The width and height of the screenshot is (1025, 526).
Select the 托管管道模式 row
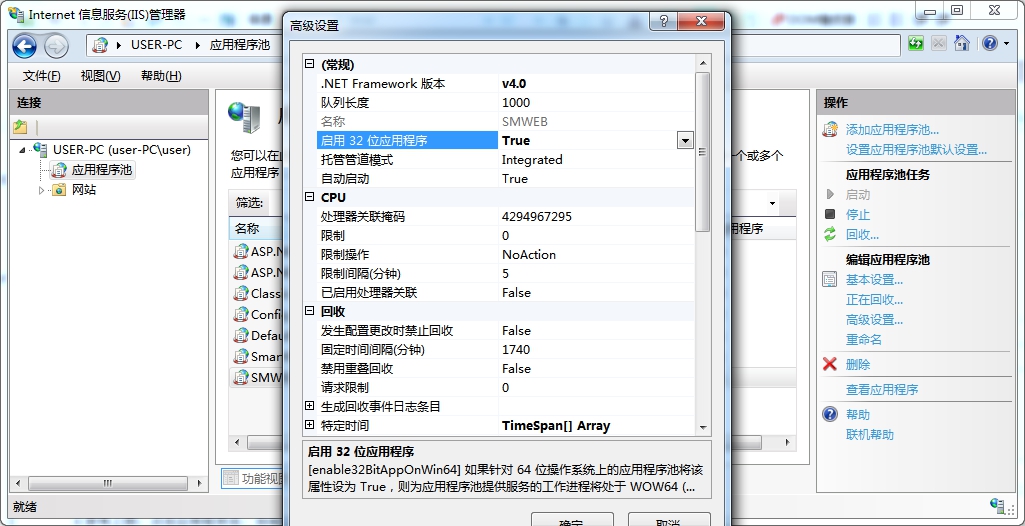505,159
